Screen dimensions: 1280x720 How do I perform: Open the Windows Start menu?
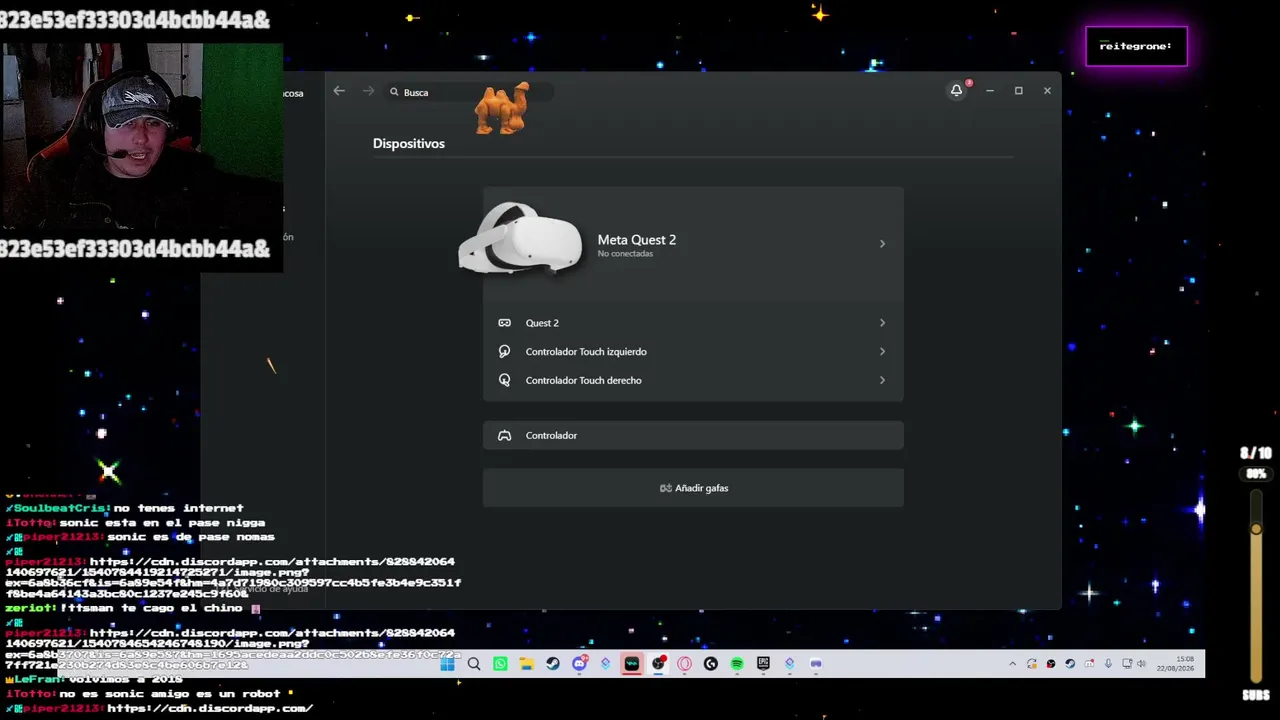pyautogui.click(x=448, y=663)
